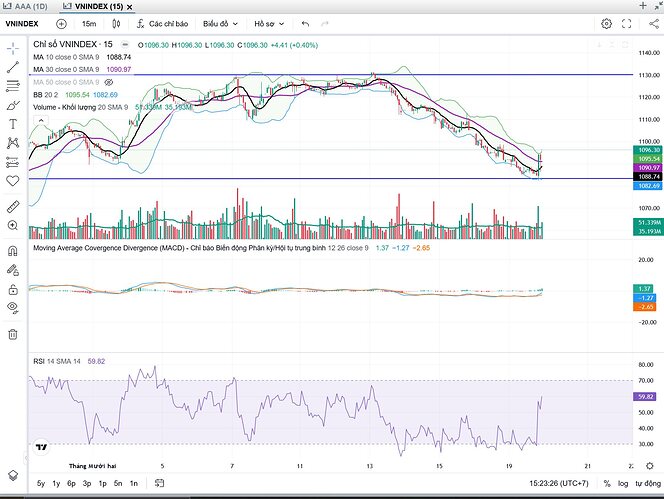Activate the zoom in tool
This screenshot has height=499, width=664.
coord(13,226)
